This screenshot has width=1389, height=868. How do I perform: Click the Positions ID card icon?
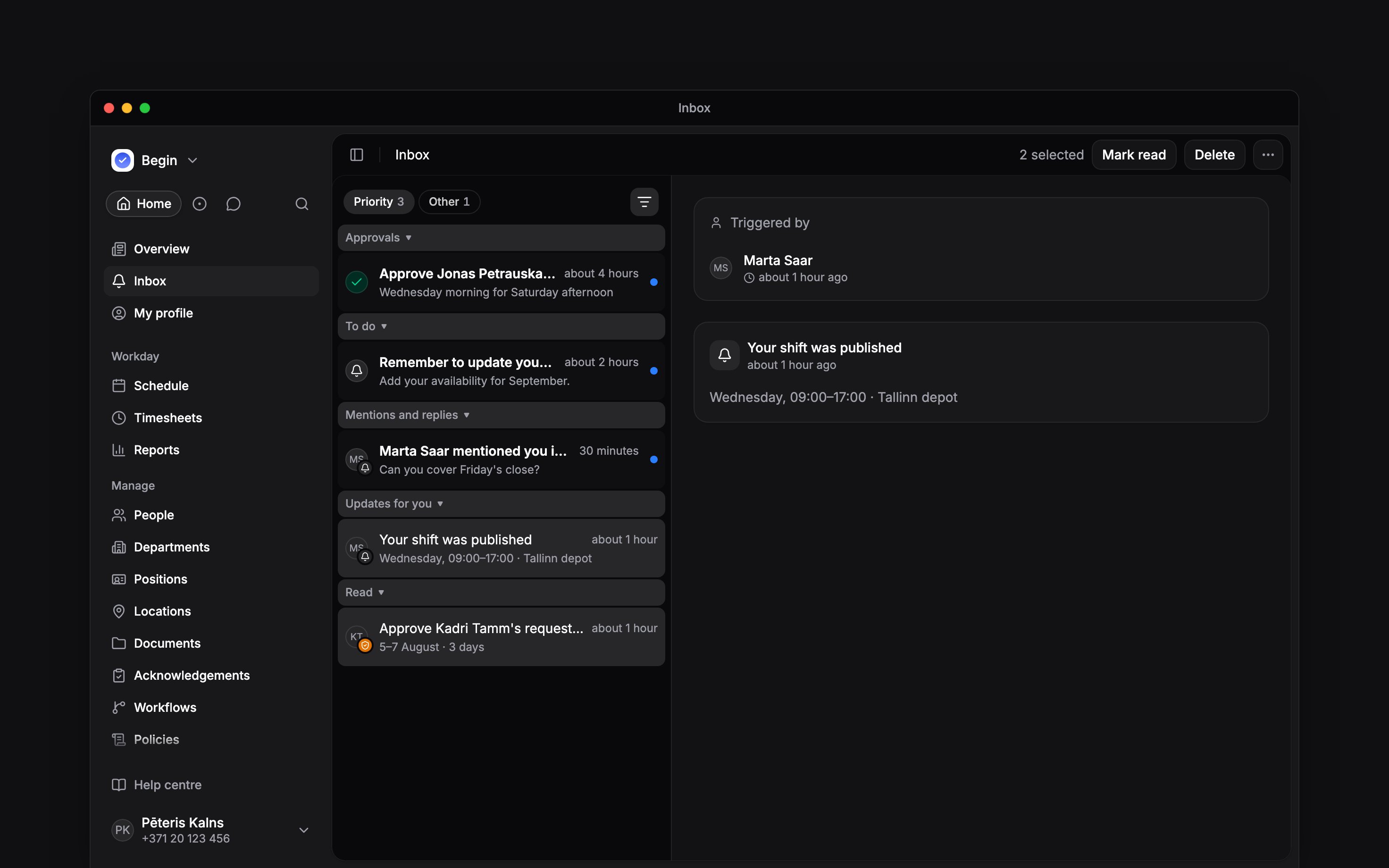[x=119, y=579]
